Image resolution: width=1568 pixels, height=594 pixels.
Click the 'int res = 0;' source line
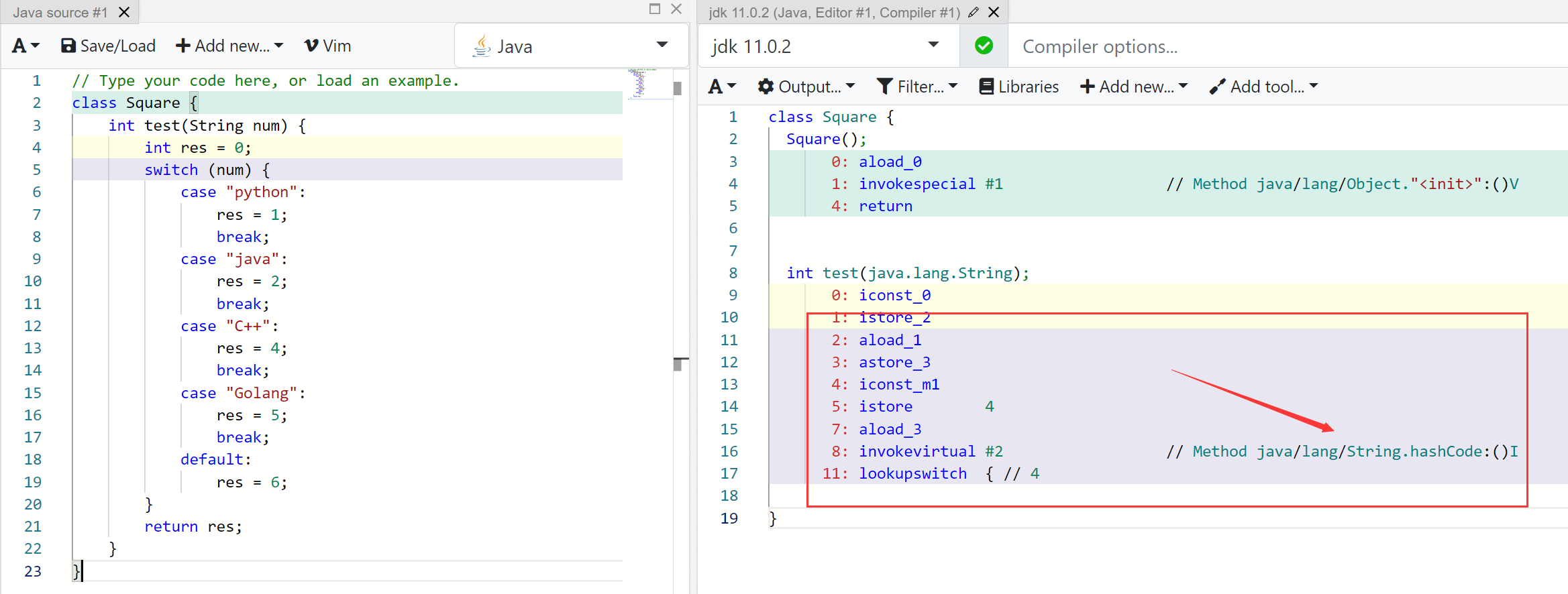(198, 147)
